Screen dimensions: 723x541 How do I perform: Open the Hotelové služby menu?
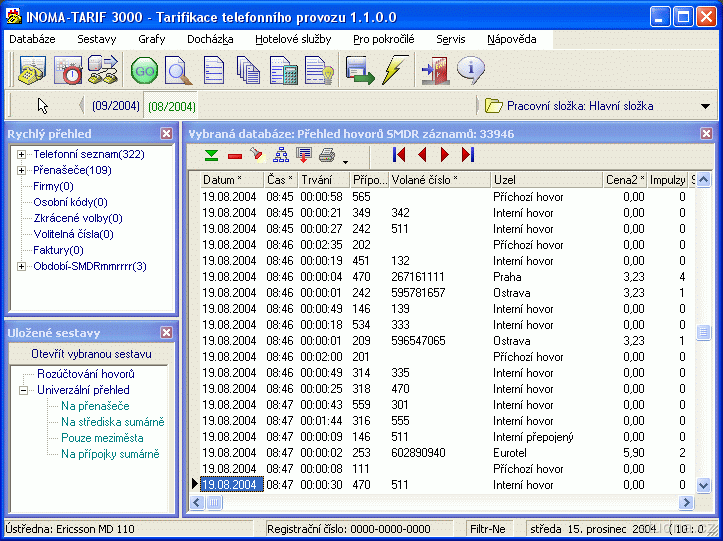point(292,39)
